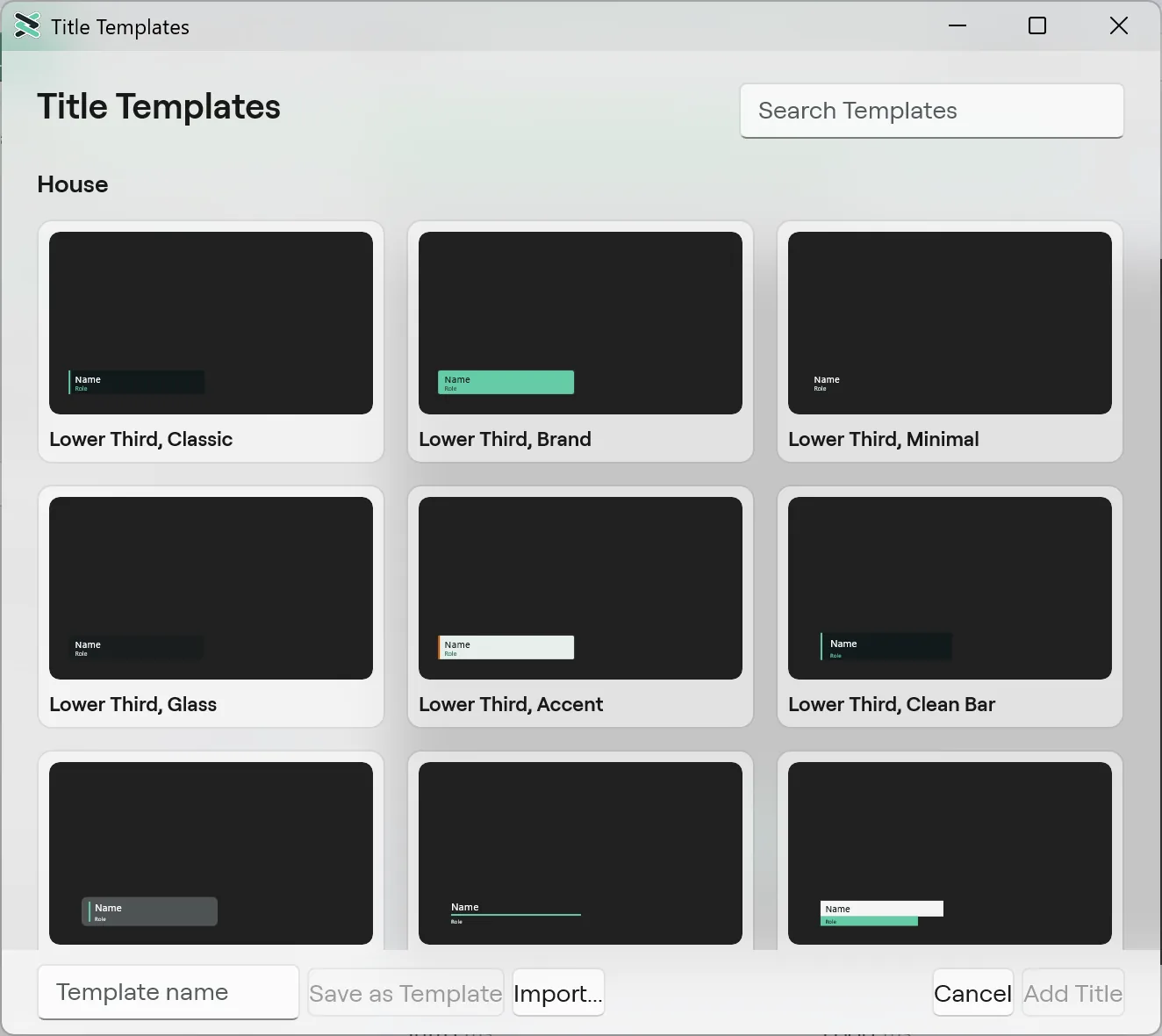Cancel the Title Templates dialog

pyautogui.click(x=972, y=993)
